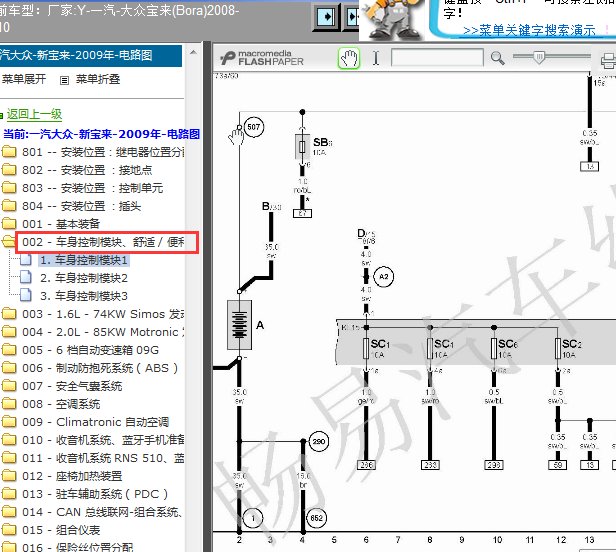Click circled node 290 in diagram
This screenshot has width=616, height=552.
pyautogui.click(x=319, y=442)
